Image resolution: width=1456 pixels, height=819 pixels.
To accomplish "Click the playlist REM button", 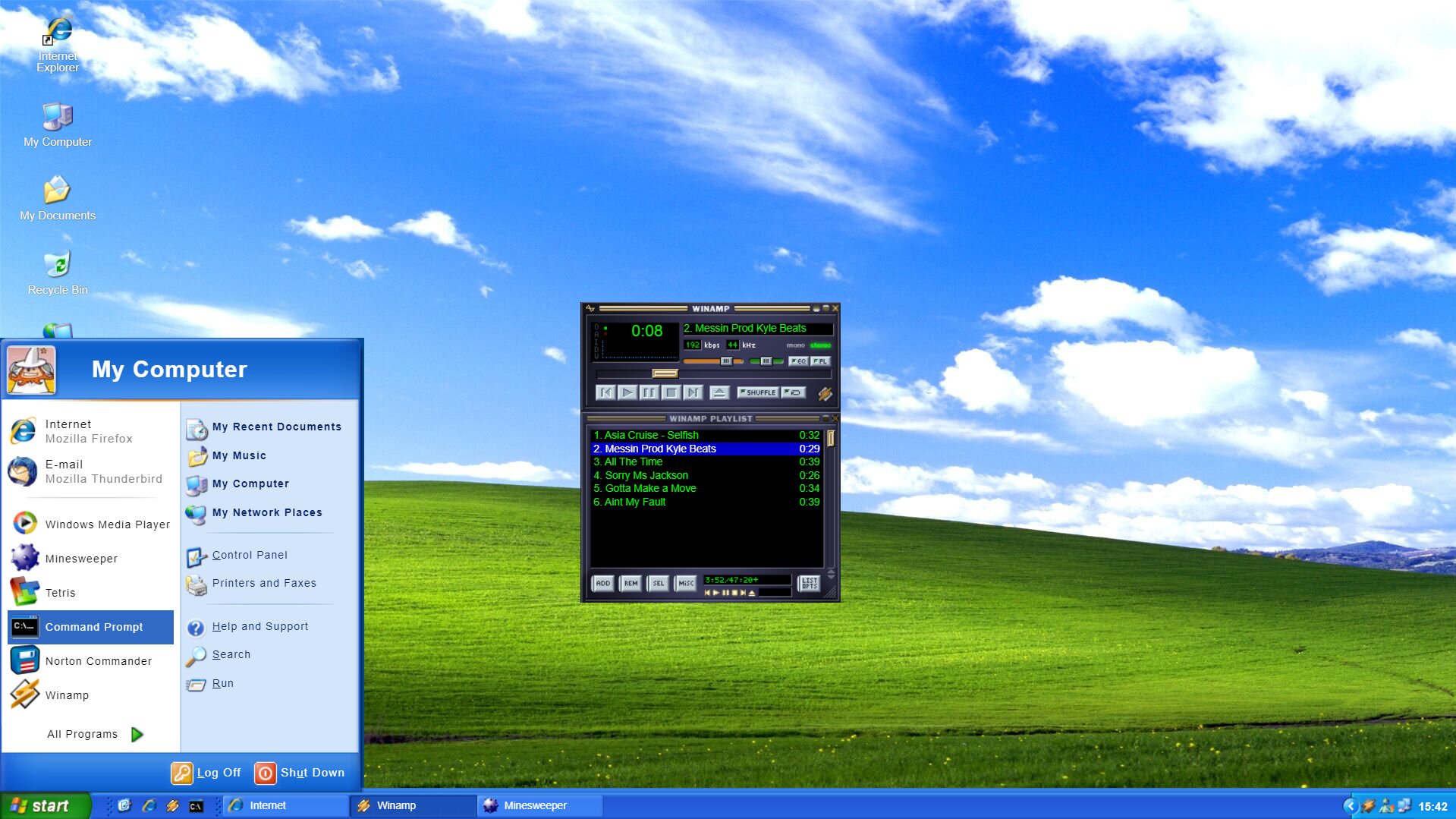I will point(631,583).
